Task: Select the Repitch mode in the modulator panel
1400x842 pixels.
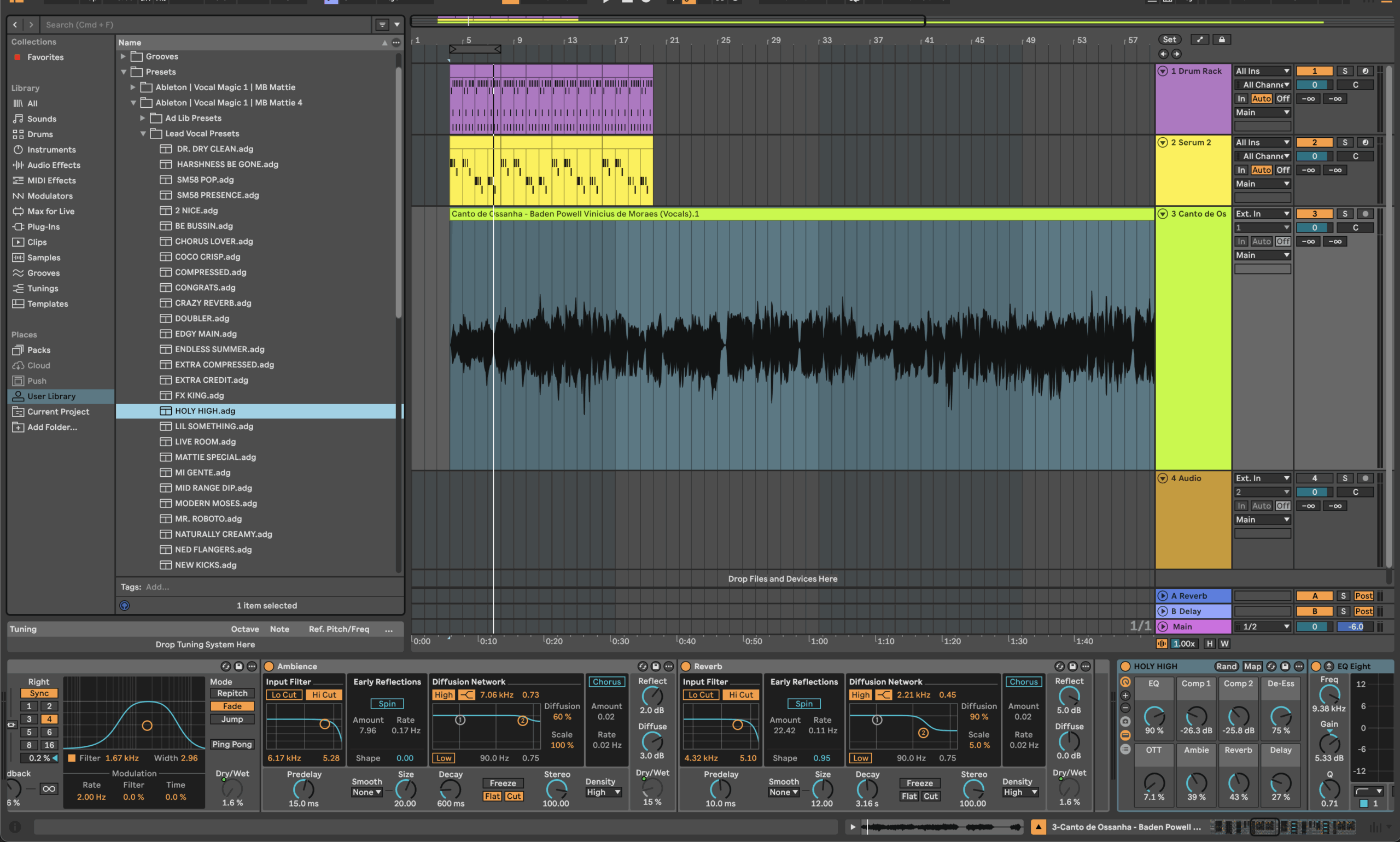Action: (x=231, y=693)
